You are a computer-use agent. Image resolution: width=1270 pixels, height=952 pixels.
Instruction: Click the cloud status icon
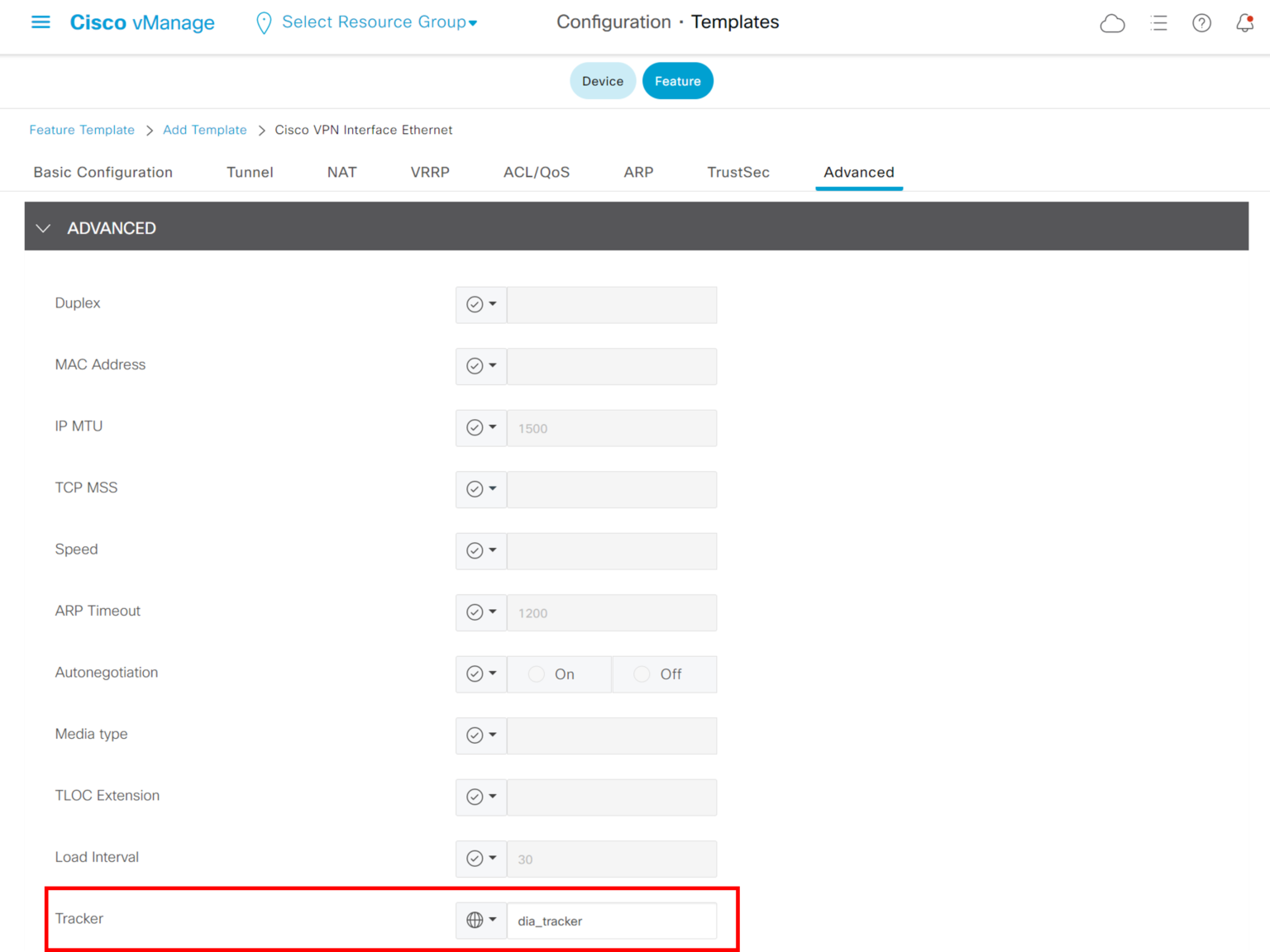tap(1112, 24)
